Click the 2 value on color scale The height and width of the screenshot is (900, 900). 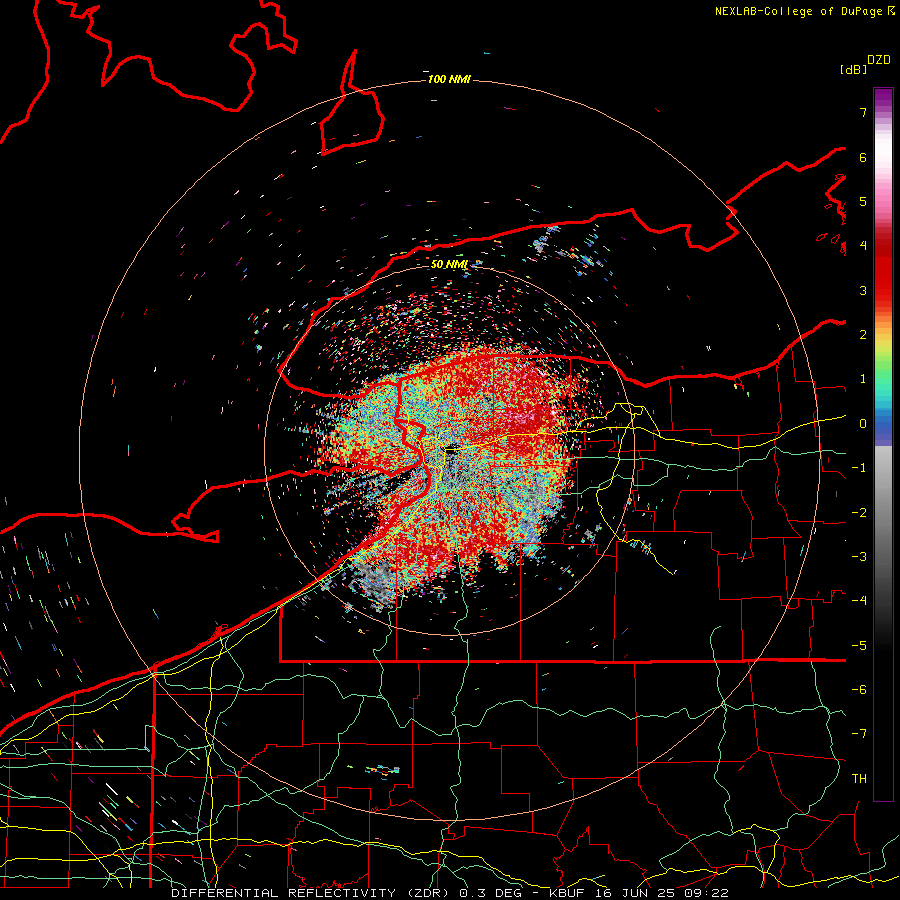[x=863, y=335]
